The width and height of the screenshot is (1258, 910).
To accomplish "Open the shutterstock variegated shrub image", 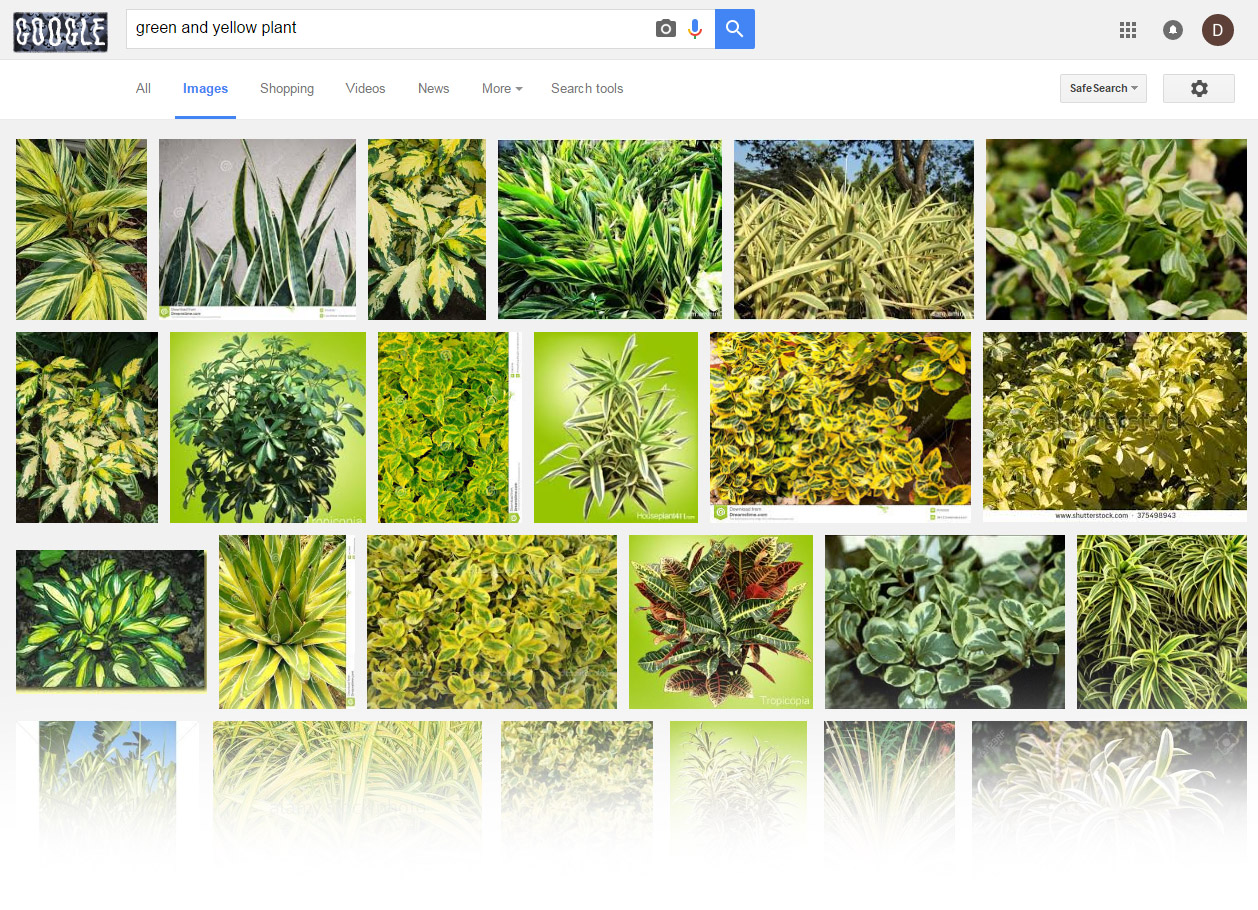I will 1114,425.
